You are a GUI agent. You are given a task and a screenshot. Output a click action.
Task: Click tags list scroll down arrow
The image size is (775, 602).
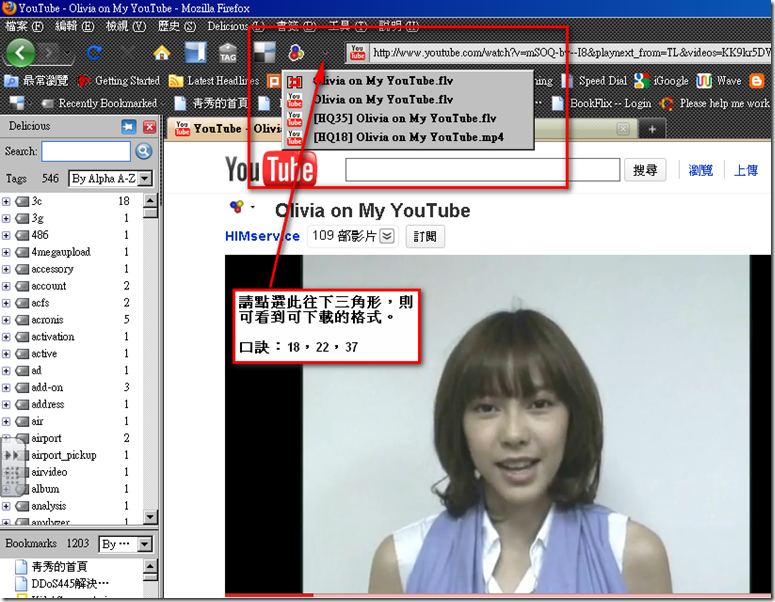pos(151,517)
